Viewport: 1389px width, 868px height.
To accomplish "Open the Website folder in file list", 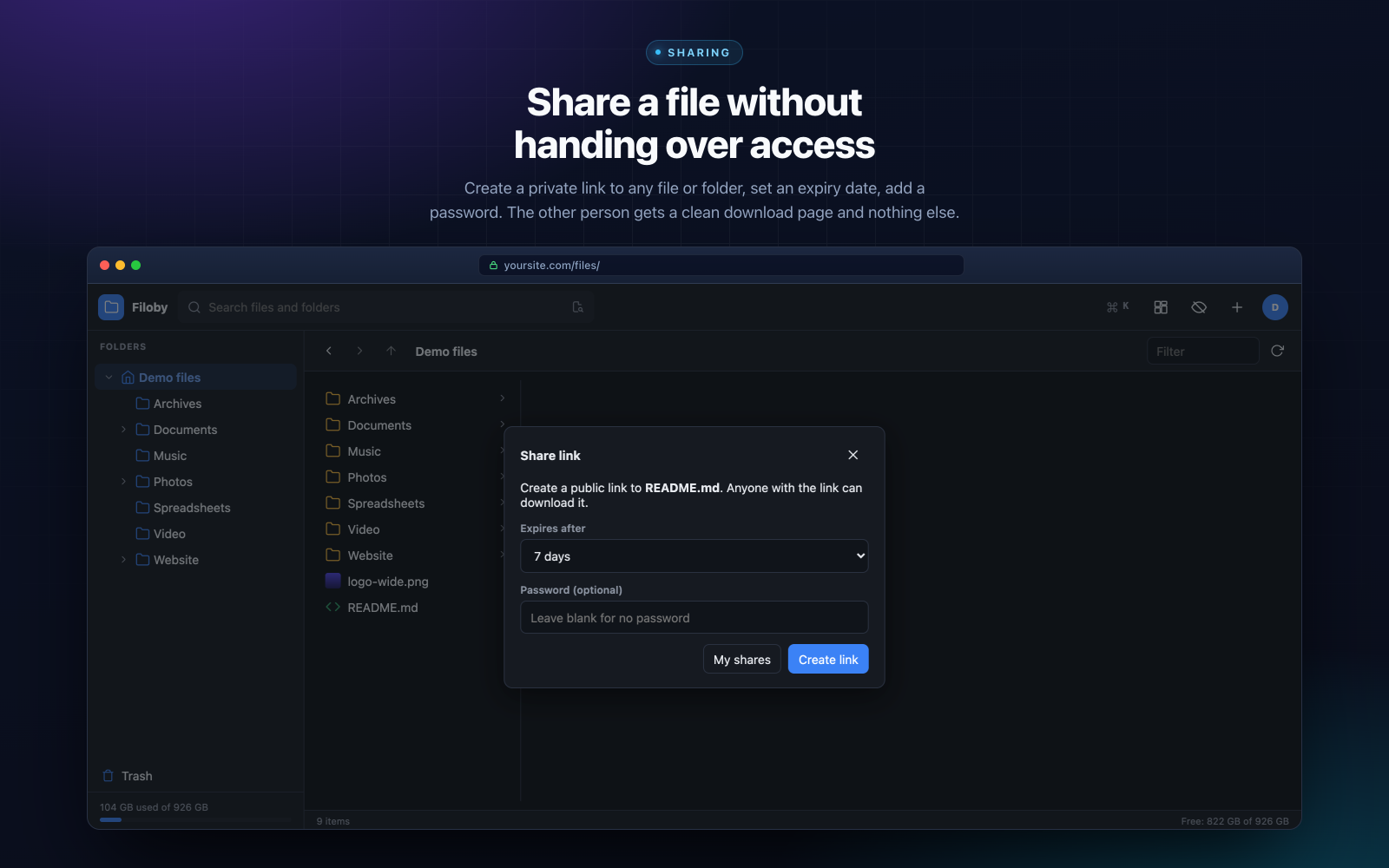I will click(417, 556).
